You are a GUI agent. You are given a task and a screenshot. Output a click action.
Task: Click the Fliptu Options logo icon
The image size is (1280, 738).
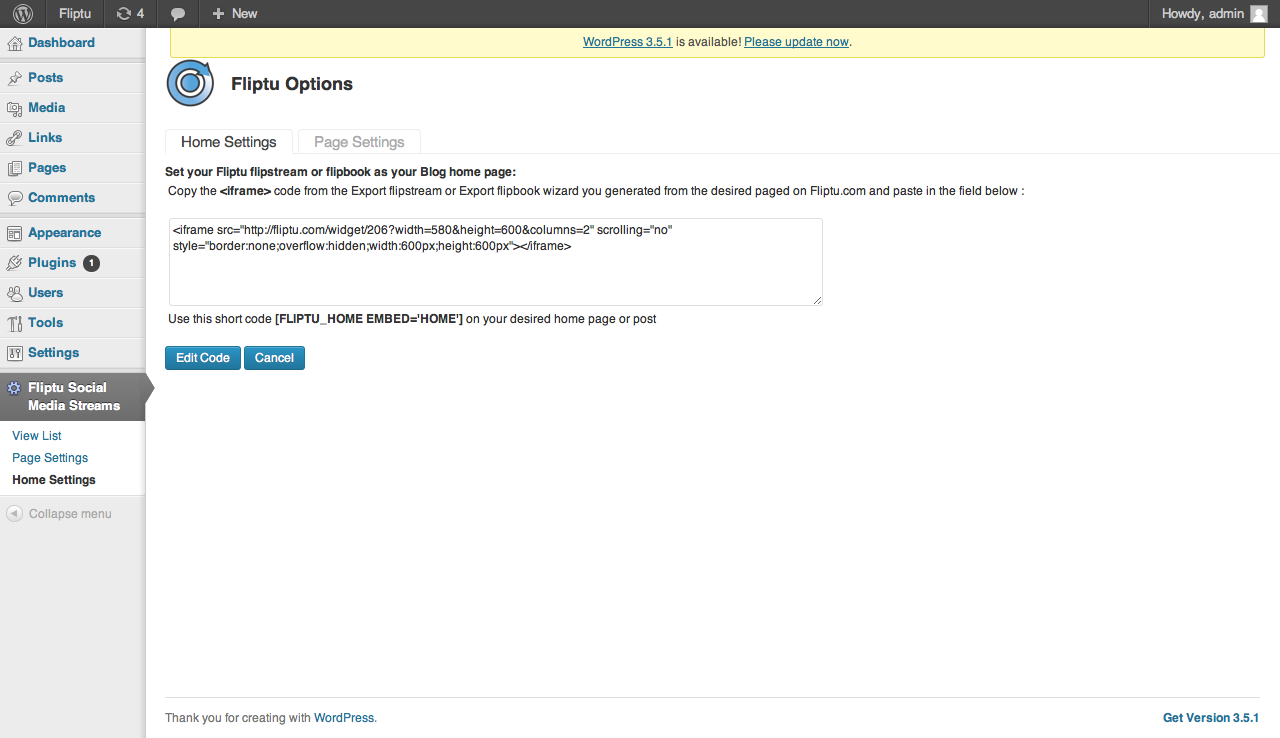pos(190,83)
